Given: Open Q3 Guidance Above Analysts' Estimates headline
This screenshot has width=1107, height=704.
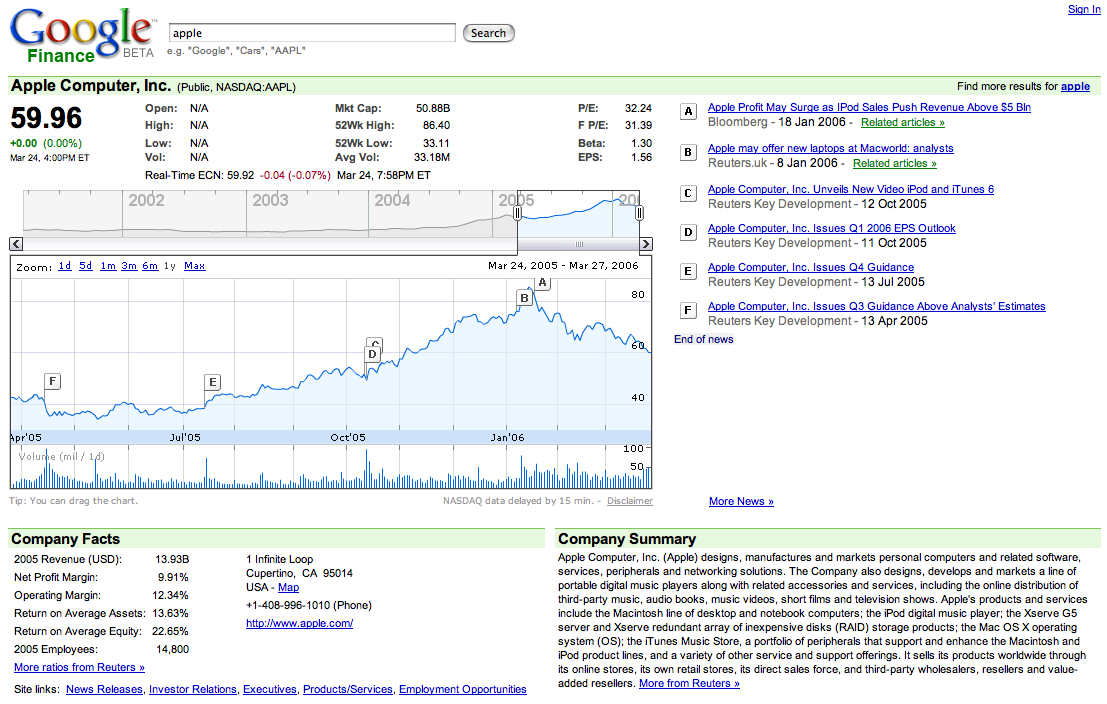Looking at the screenshot, I should tap(876, 306).
